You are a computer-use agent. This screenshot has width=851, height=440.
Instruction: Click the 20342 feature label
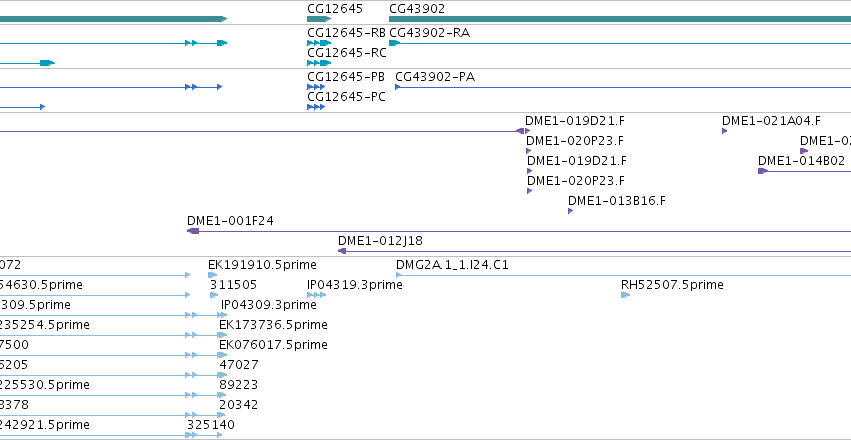pos(238,405)
